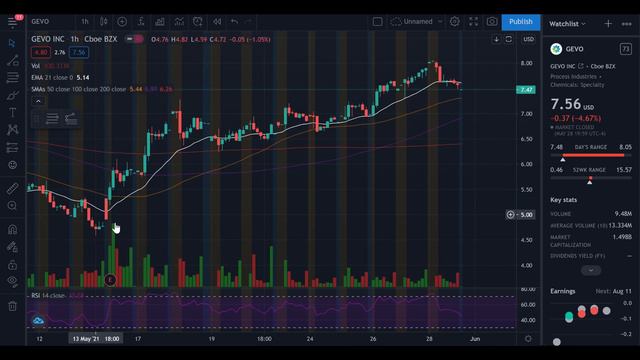This screenshot has height=360, width=640.
Task: Start bar replay with the rewind icon
Action: coord(217,22)
